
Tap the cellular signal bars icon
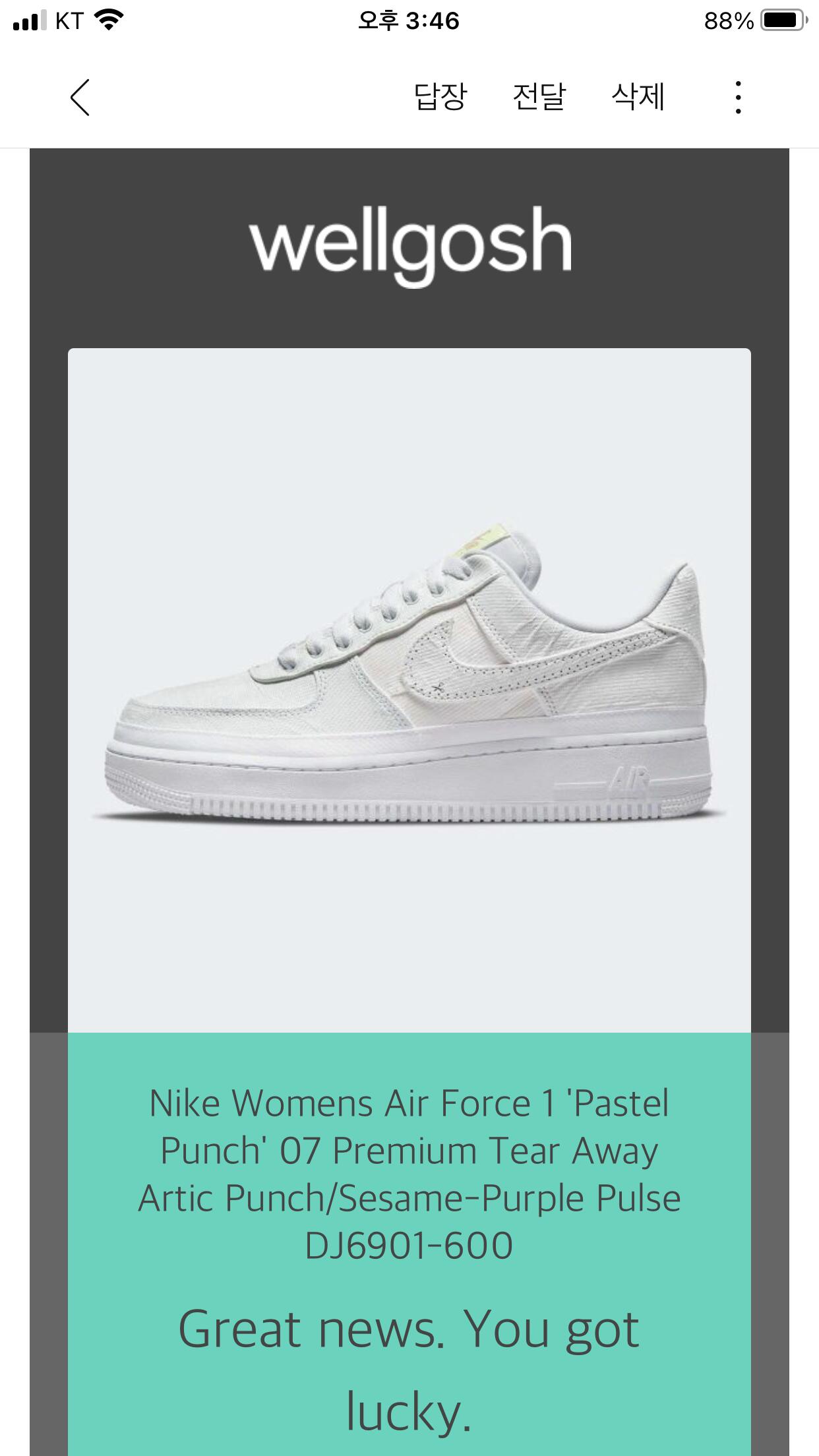30,20
